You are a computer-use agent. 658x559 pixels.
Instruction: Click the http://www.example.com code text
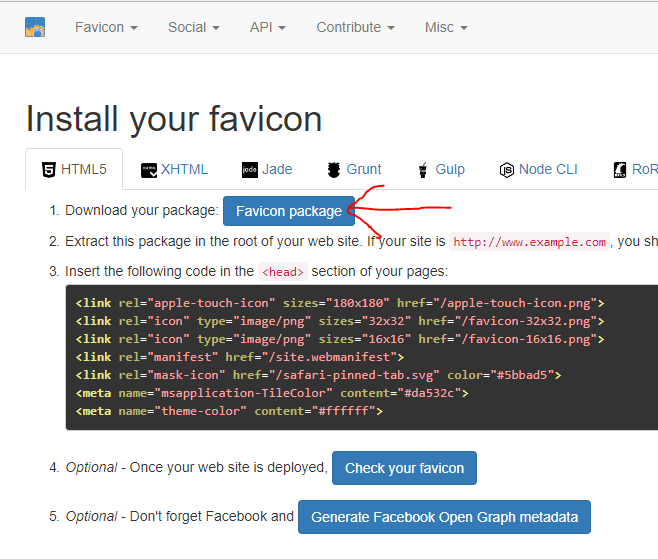pyautogui.click(x=529, y=242)
